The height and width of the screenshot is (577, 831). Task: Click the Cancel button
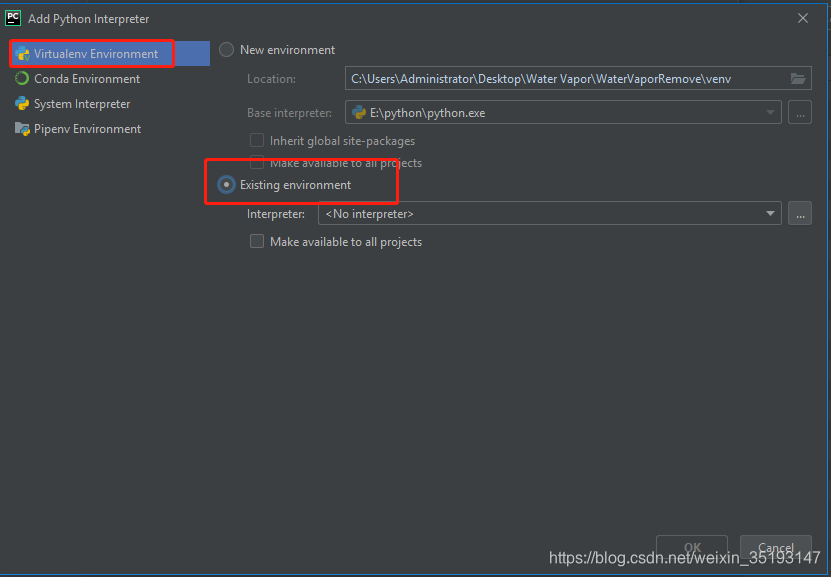click(776, 547)
